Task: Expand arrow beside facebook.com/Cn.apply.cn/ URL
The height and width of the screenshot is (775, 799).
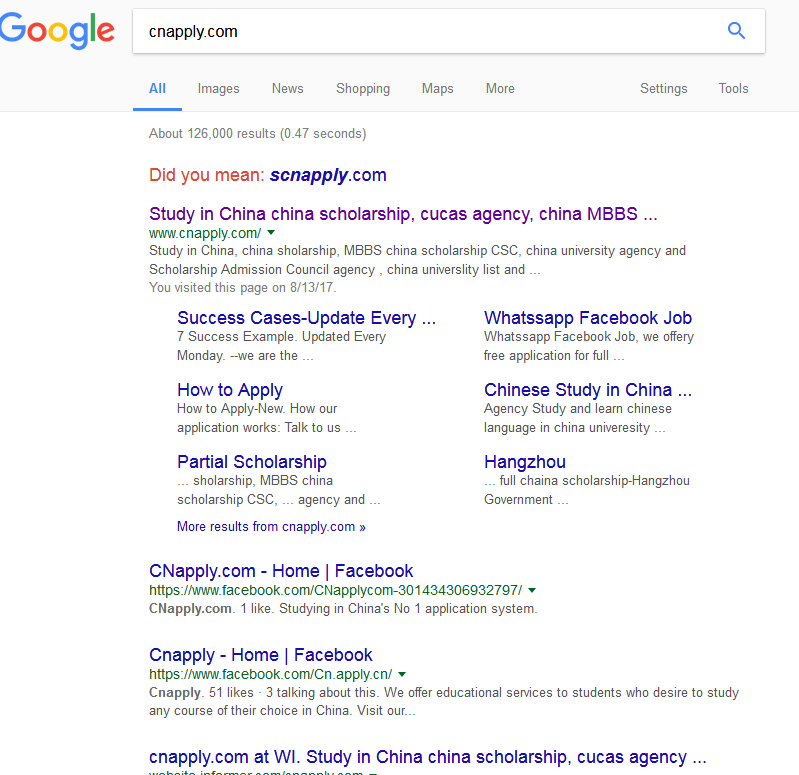Action: pyautogui.click(x=402, y=675)
